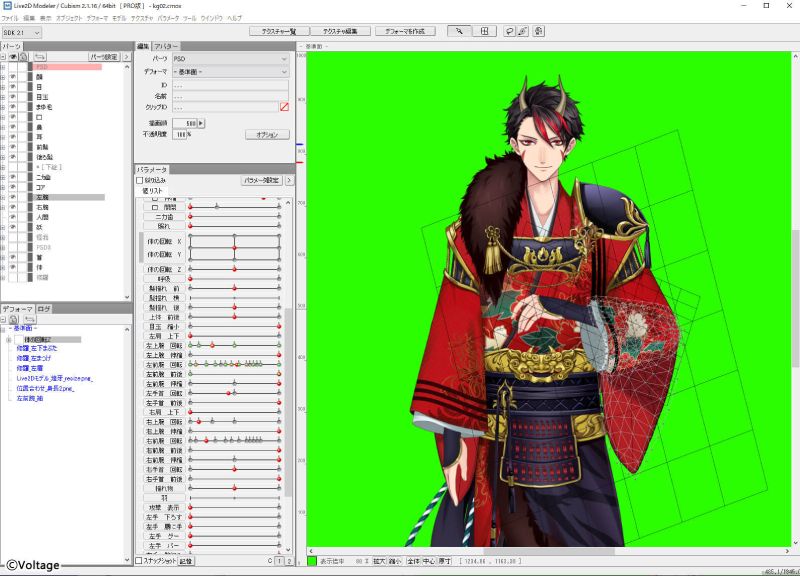Expand the 左腕 part tree node
Image resolution: width=800 pixels, height=576 pixels.
(x=3, y=197)
